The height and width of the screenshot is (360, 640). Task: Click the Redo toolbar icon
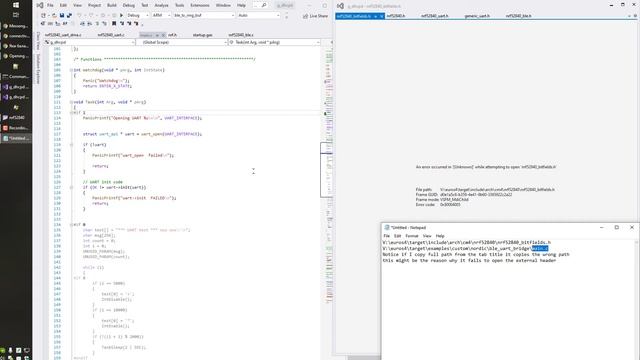[91, 15]
